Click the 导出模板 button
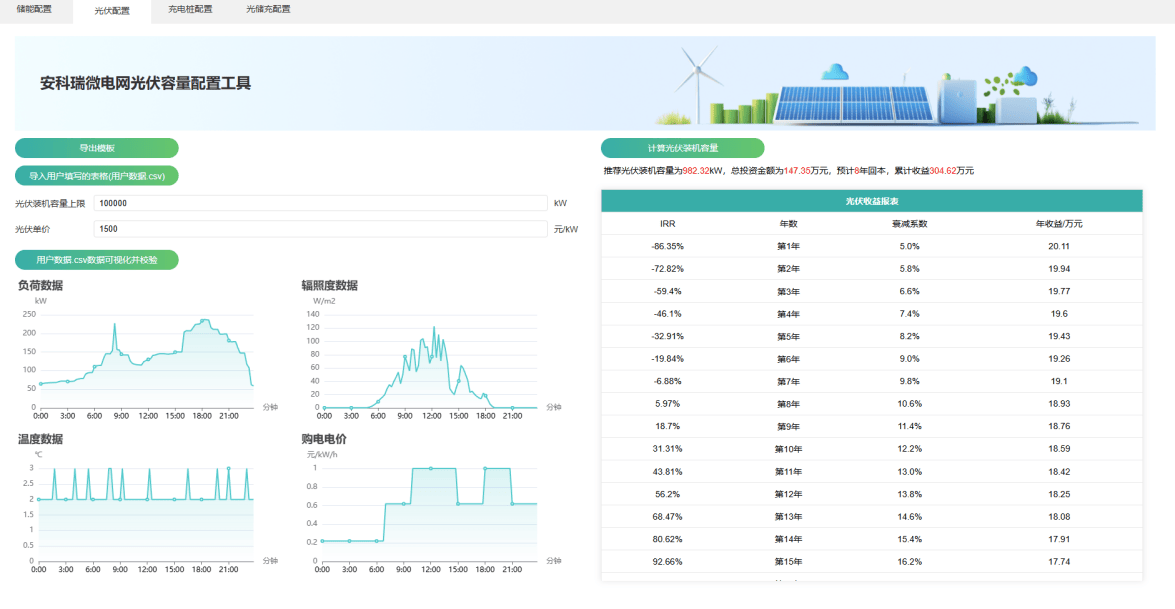 click(97, 148)
